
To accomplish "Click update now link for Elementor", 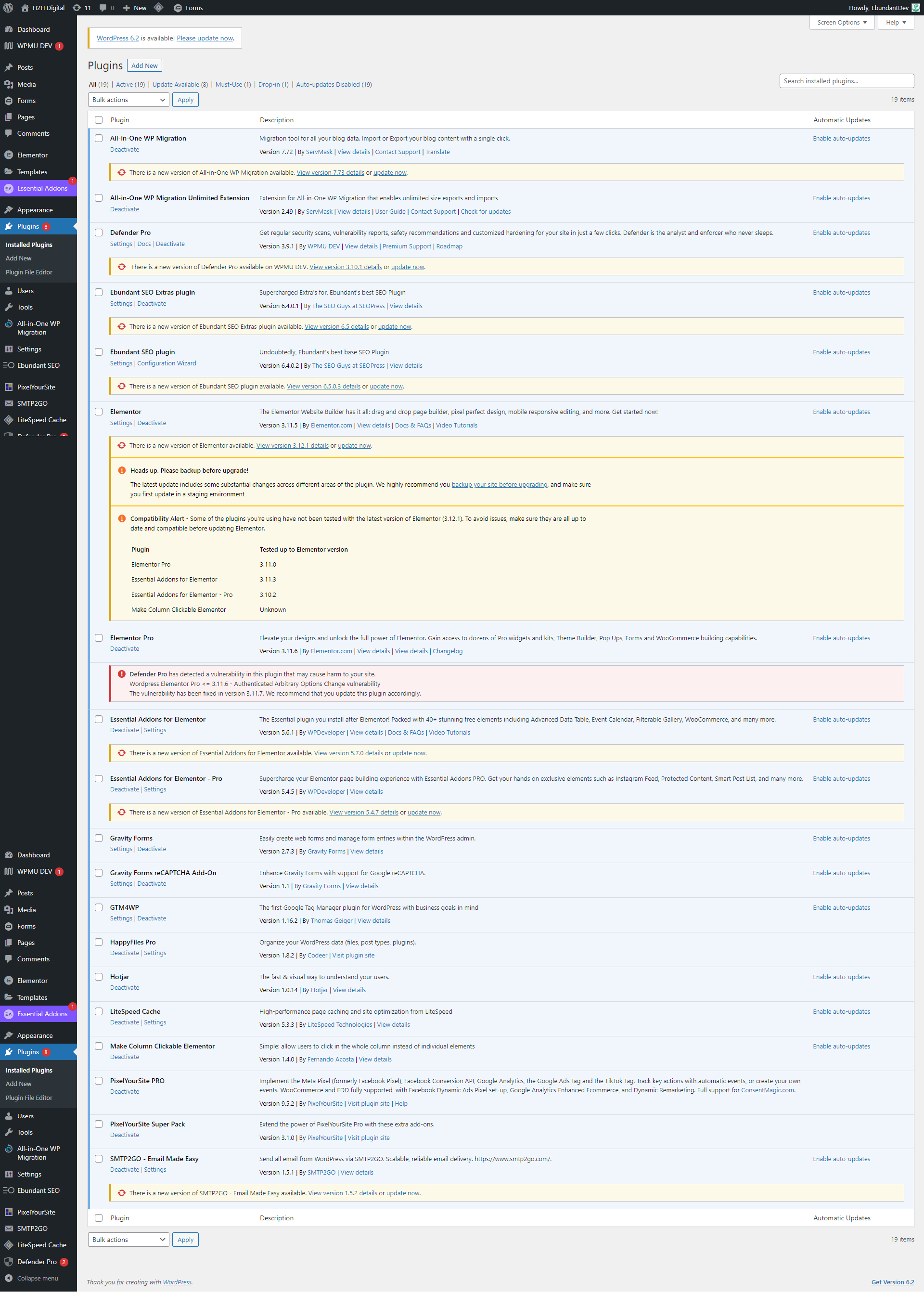I will (x=354, y=446).
